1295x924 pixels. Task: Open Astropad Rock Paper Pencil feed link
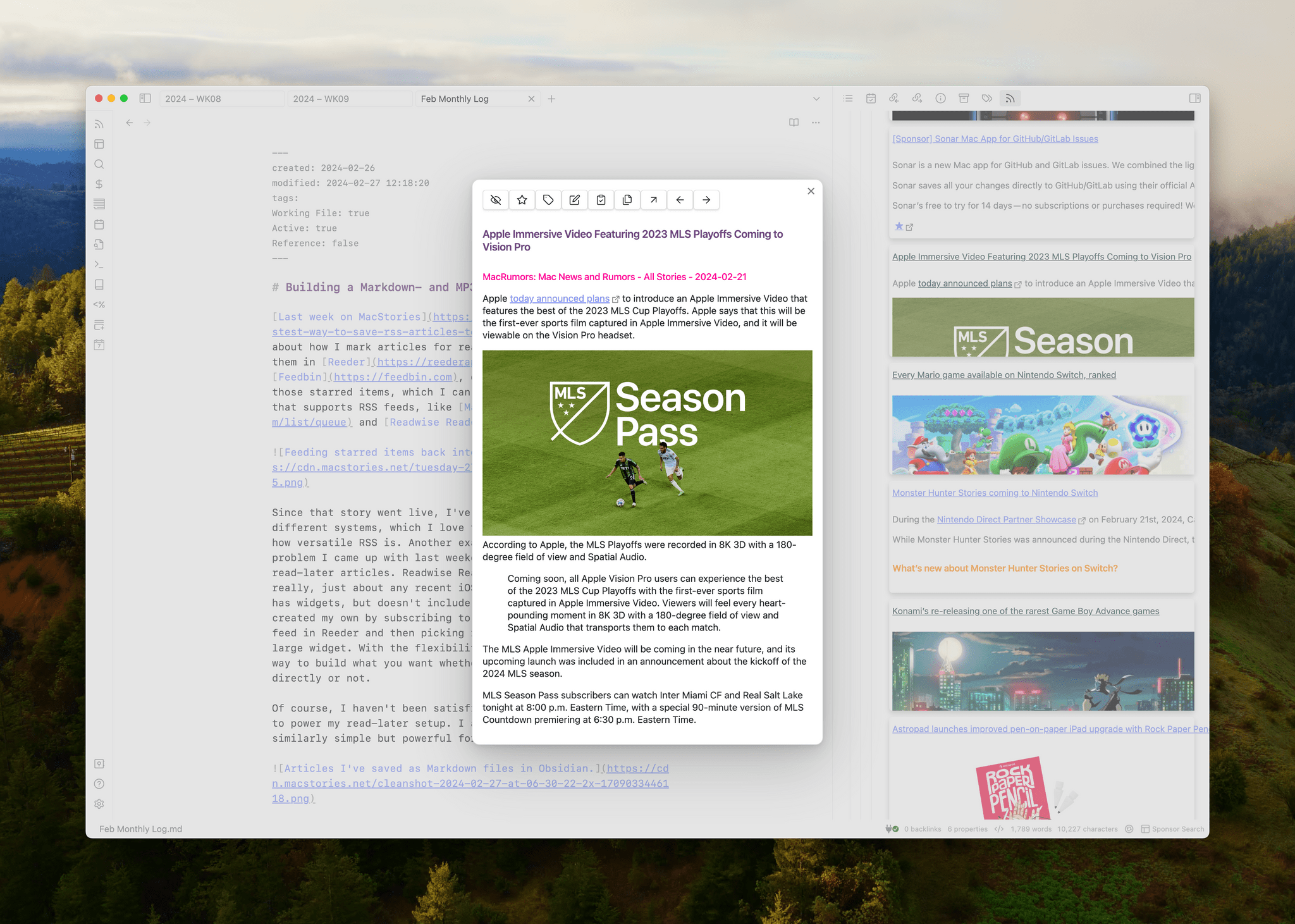[x=1050, y=729]
